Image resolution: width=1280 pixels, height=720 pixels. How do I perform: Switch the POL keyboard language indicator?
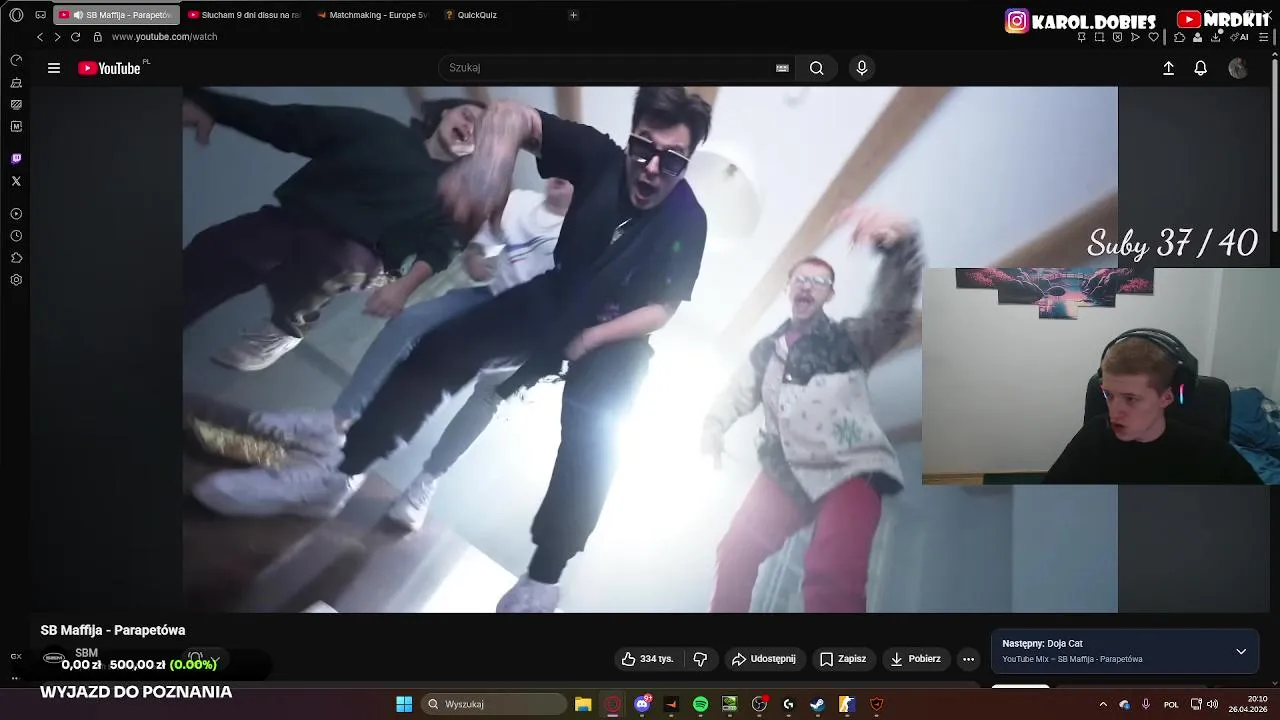[1171, 704]
